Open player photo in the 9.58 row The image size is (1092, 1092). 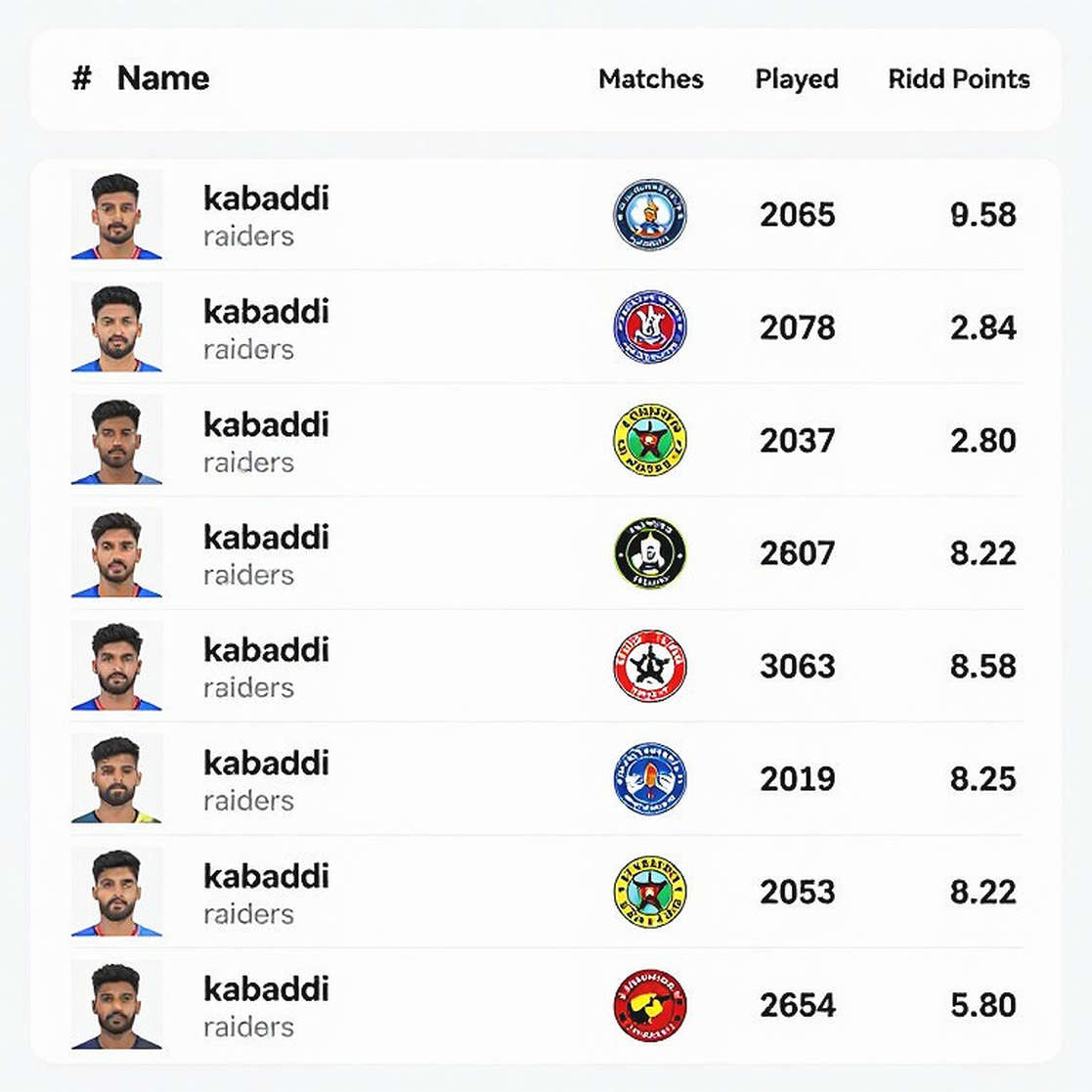(x=117, y=214)
